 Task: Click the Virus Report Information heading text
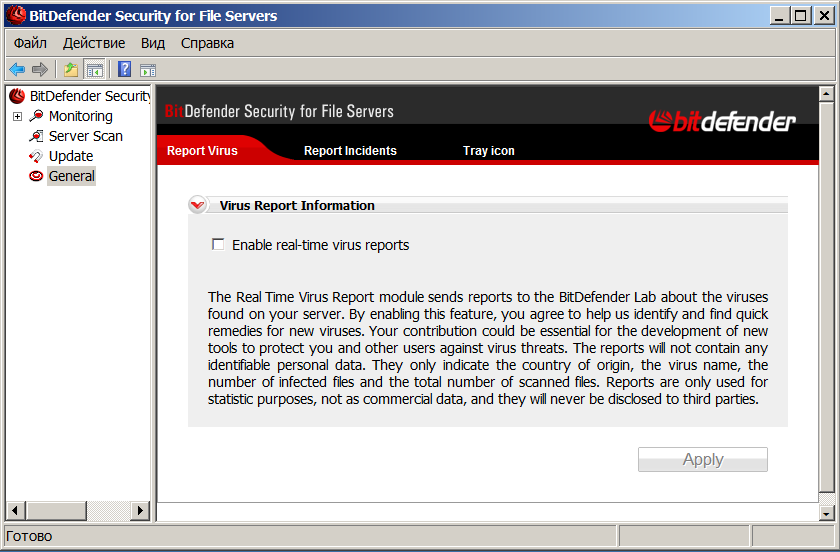[x=297, y=205]
